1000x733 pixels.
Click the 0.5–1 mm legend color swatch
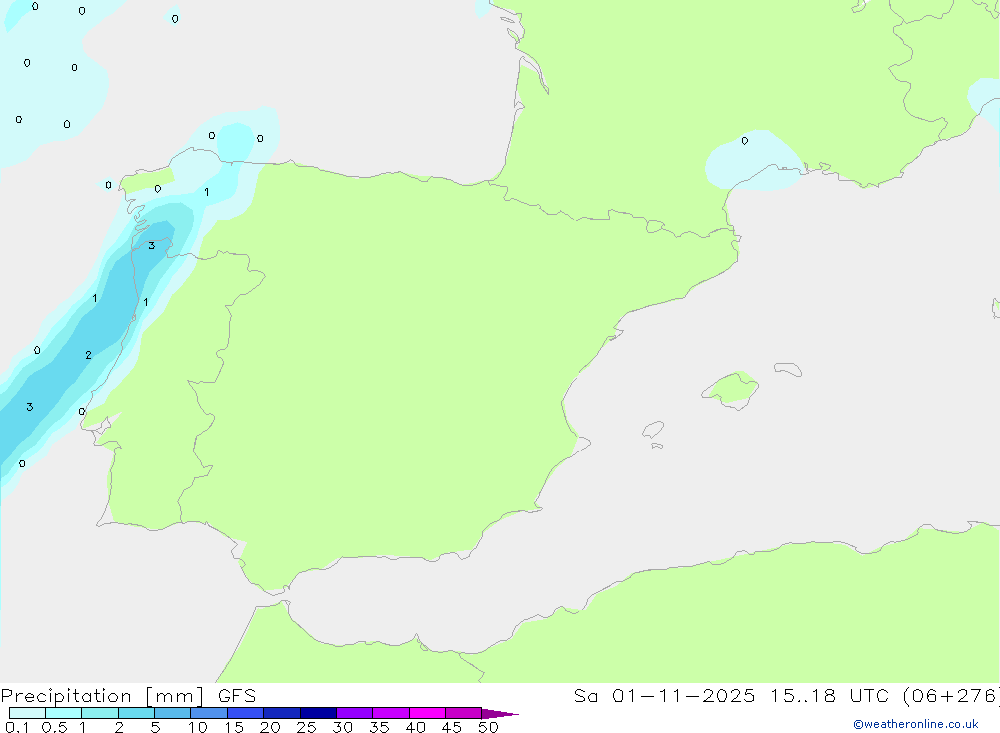(x=63, y=713)
